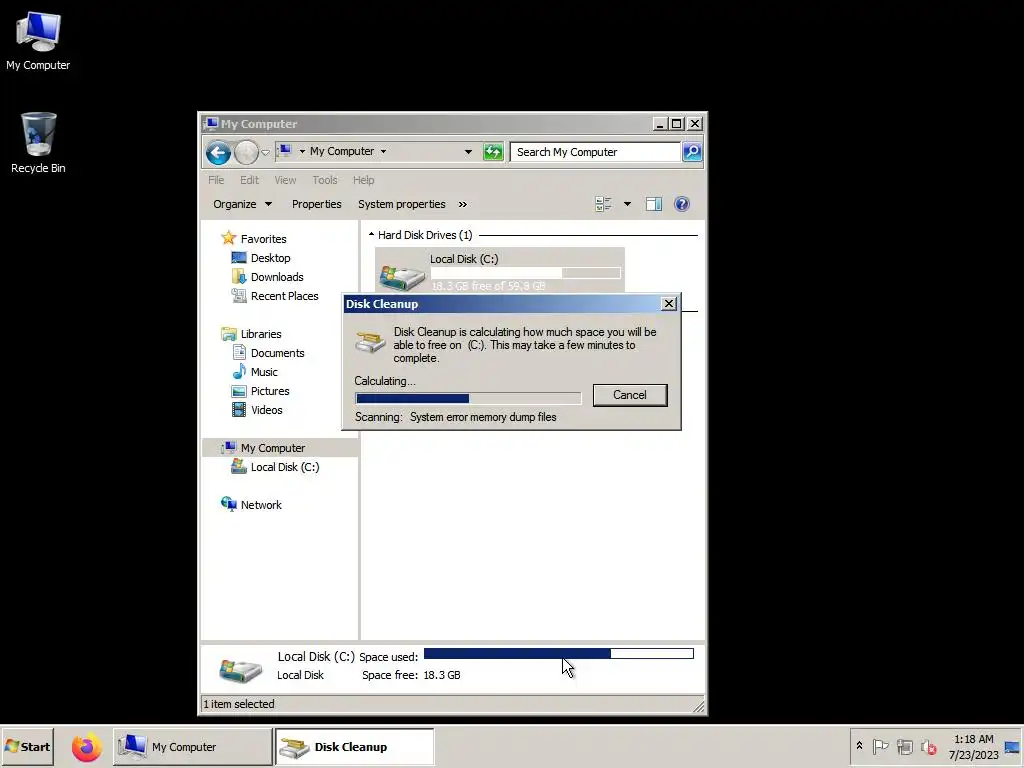This screenshot has height=768, width=1024.
Task: Click Show desktop icon at taskbar end
Action: click(x=1012, y=746)
